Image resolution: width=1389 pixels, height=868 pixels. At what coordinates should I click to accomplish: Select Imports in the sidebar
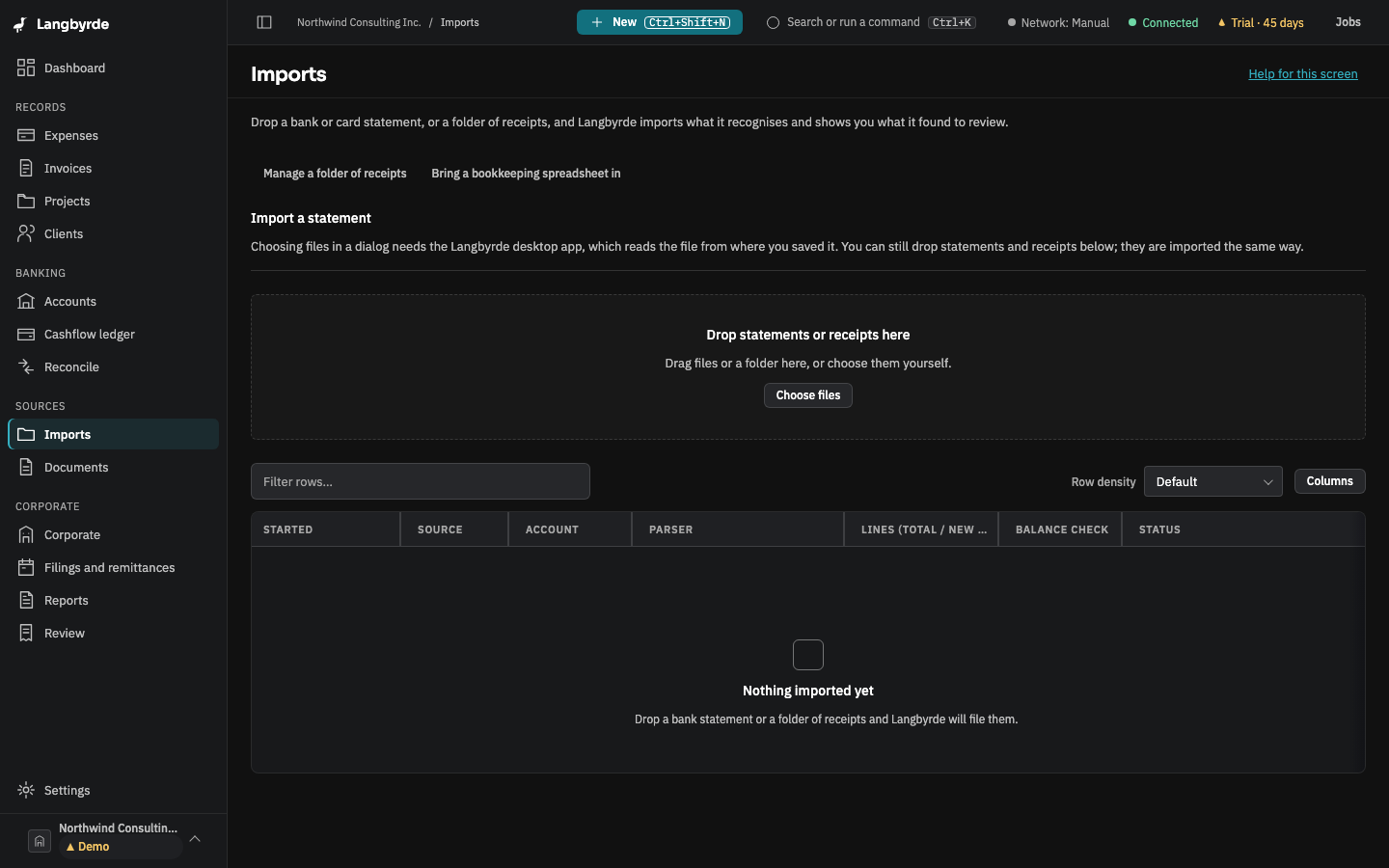[x=114, y=434]
